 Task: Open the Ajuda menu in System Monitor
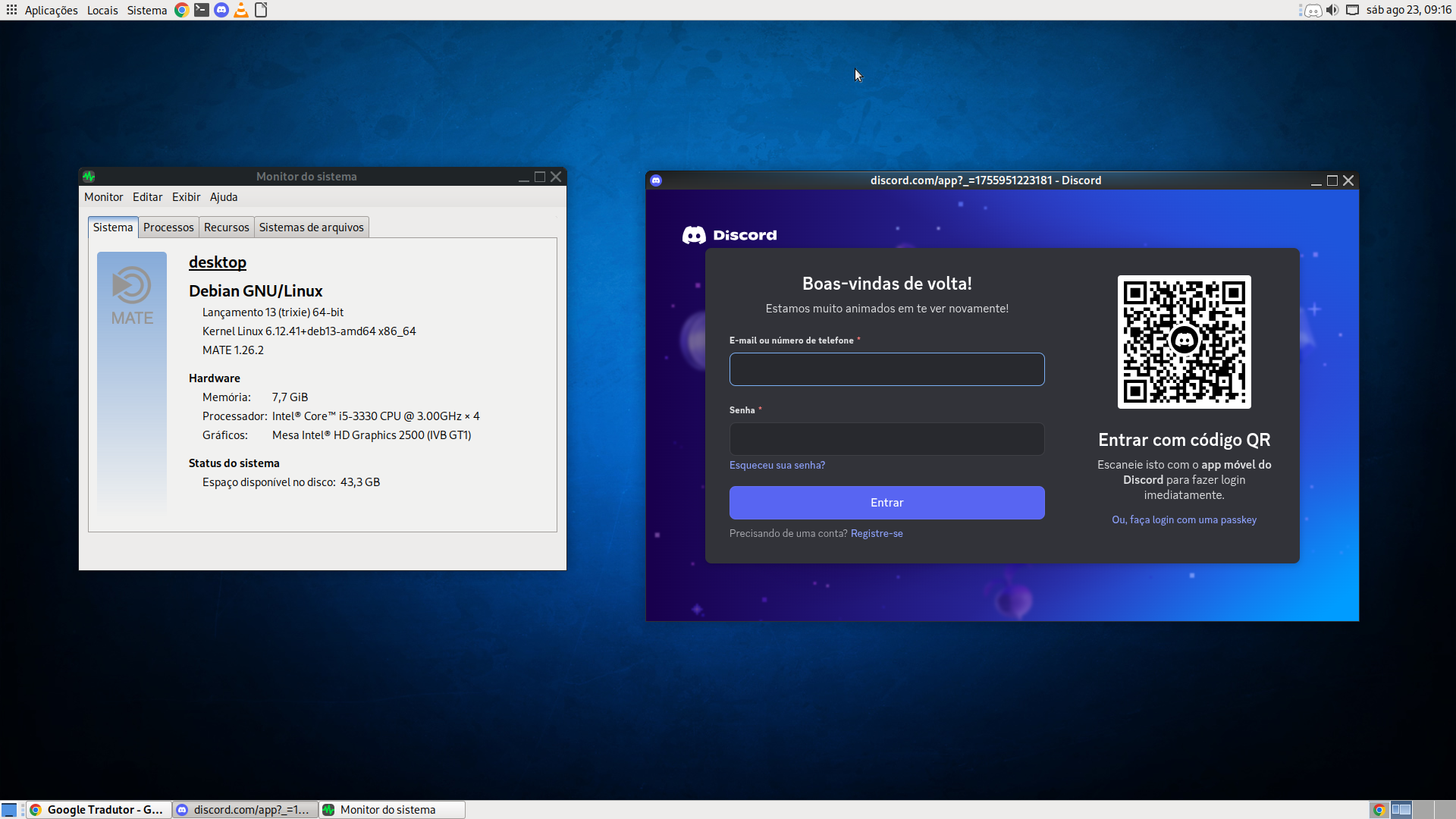pos(224,197)
